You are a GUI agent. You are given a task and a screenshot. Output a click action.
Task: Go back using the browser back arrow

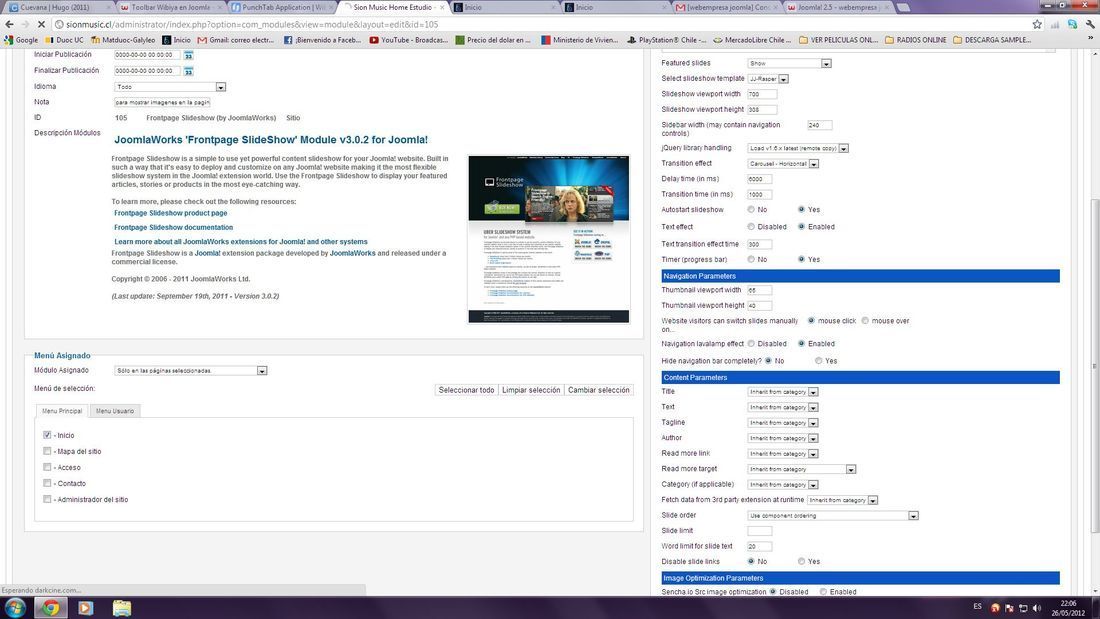(x=10, y=25)
